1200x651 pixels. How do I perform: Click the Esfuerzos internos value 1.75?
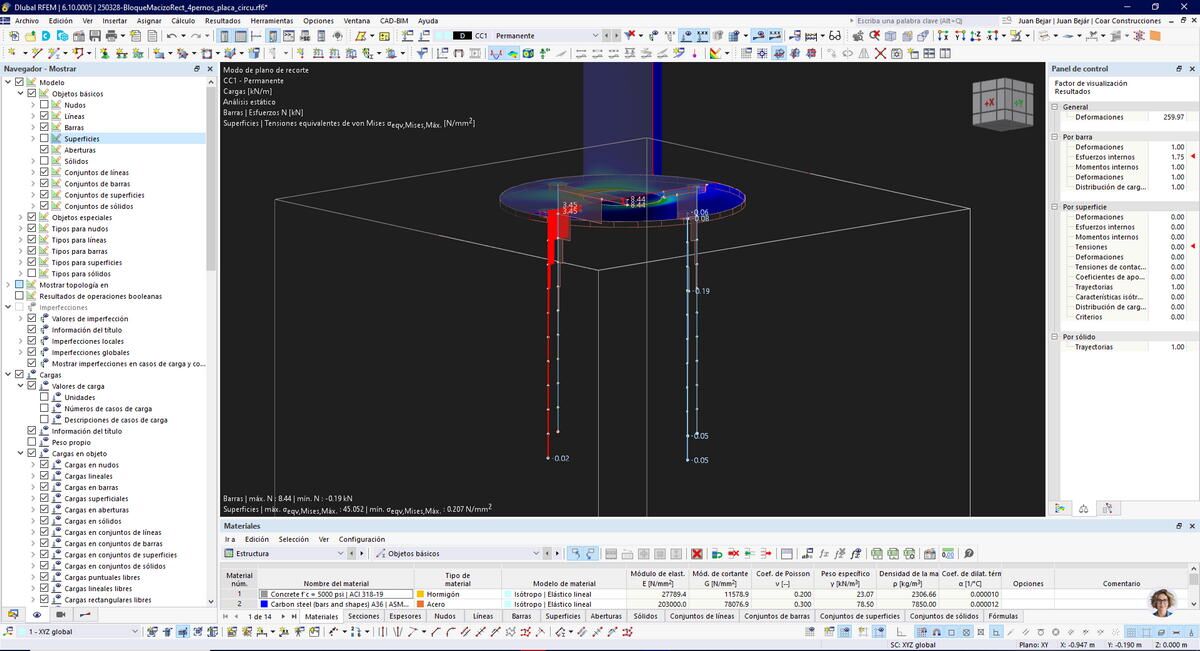tap(1177, 157)
